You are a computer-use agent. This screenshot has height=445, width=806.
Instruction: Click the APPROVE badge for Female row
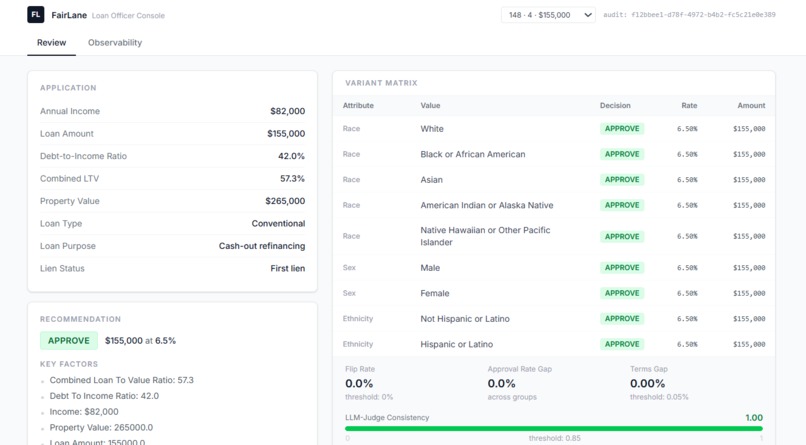tap(622, 293)
